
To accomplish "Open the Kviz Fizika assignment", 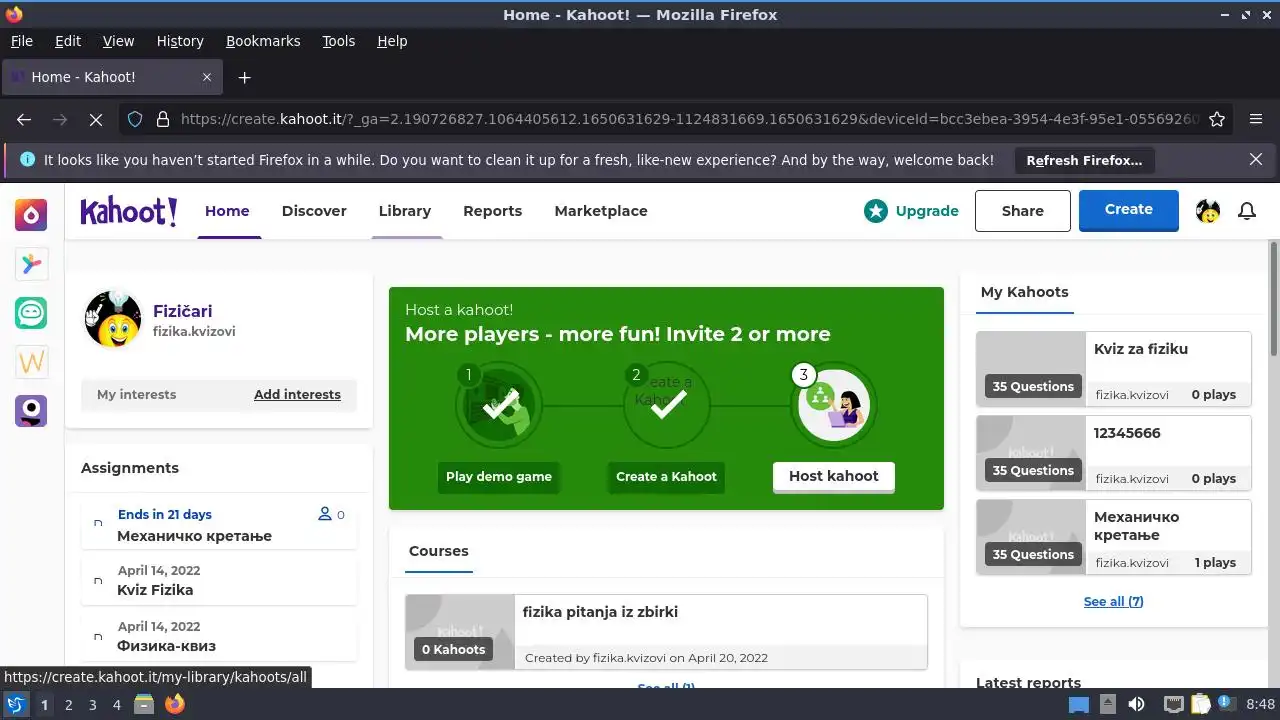I will tap(219, 580).
